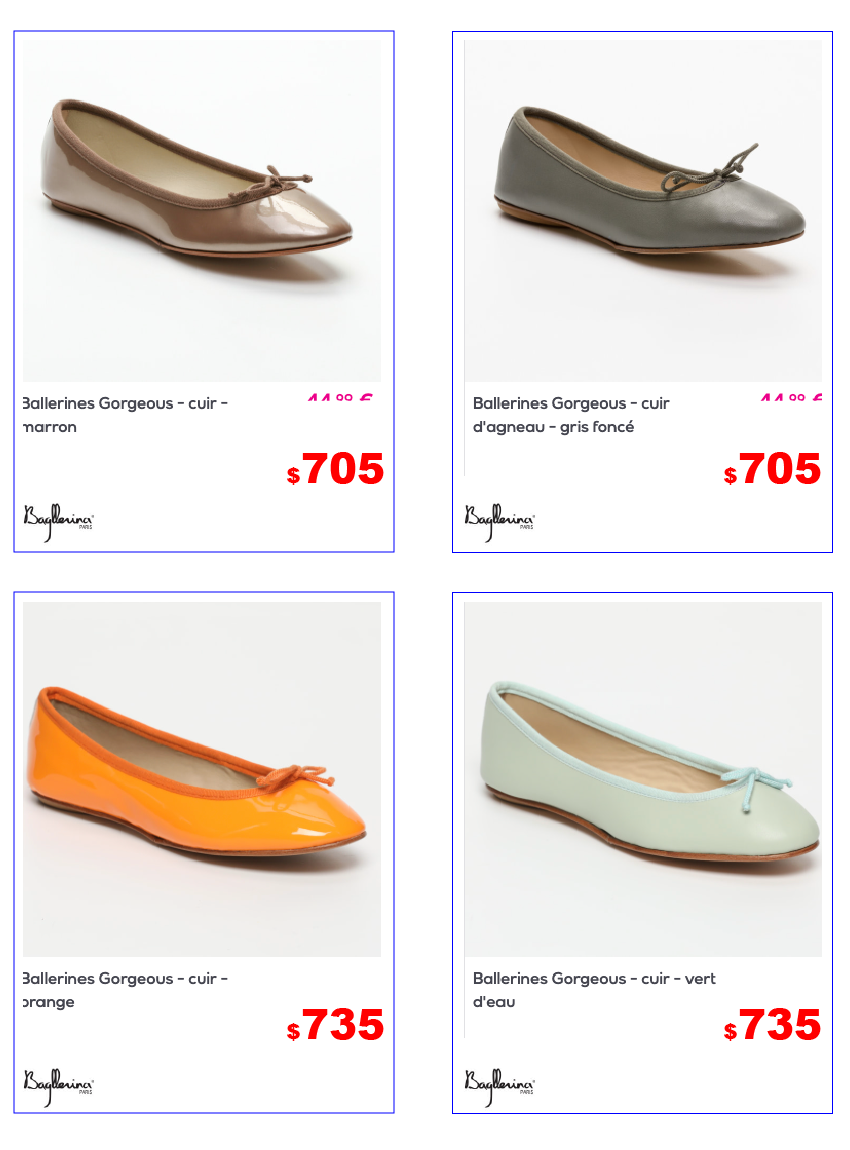
Task: Open the water-green ballerina shoe image
Action: 644,779
